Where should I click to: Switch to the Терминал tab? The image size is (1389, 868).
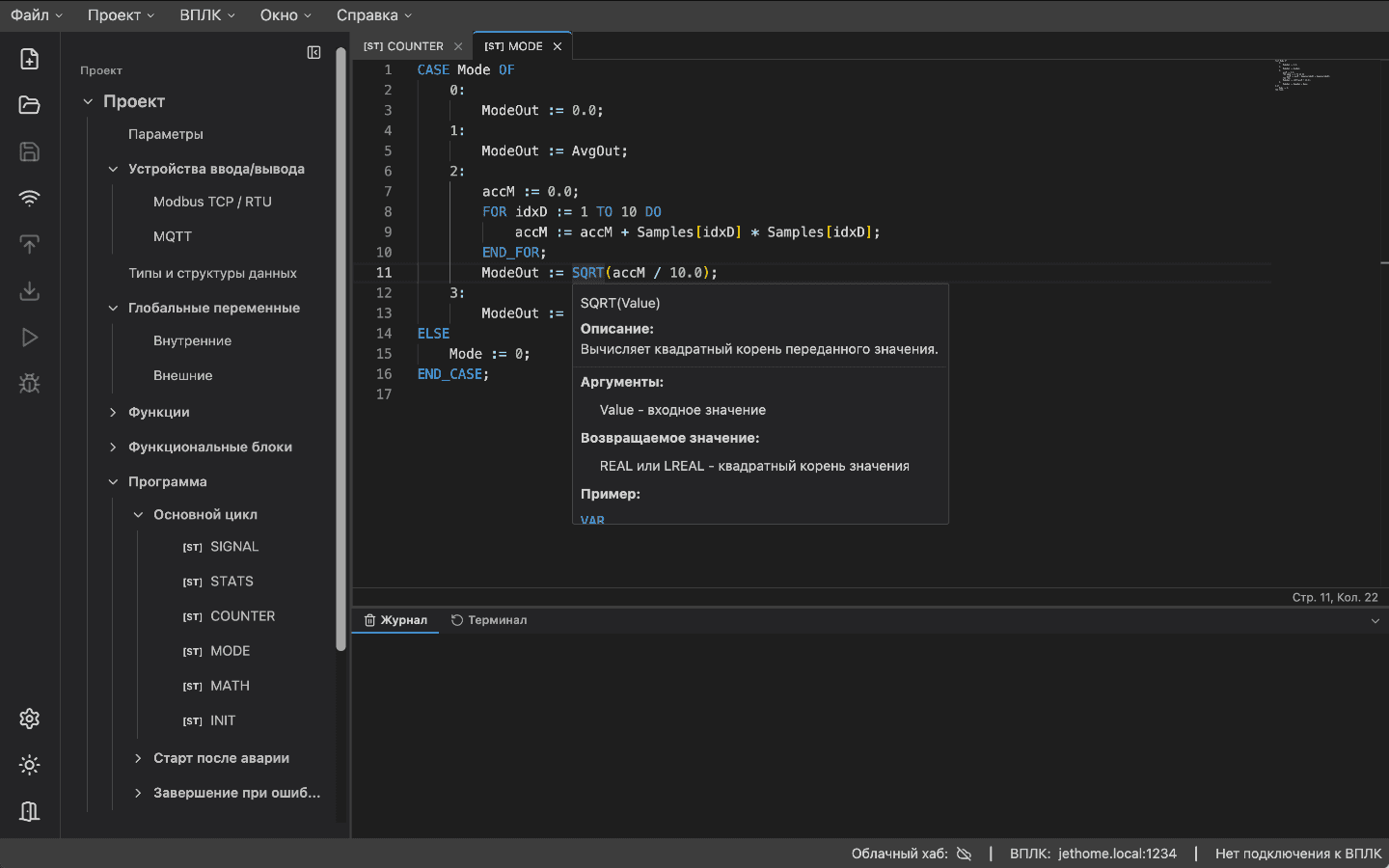(x=489, y=620)
